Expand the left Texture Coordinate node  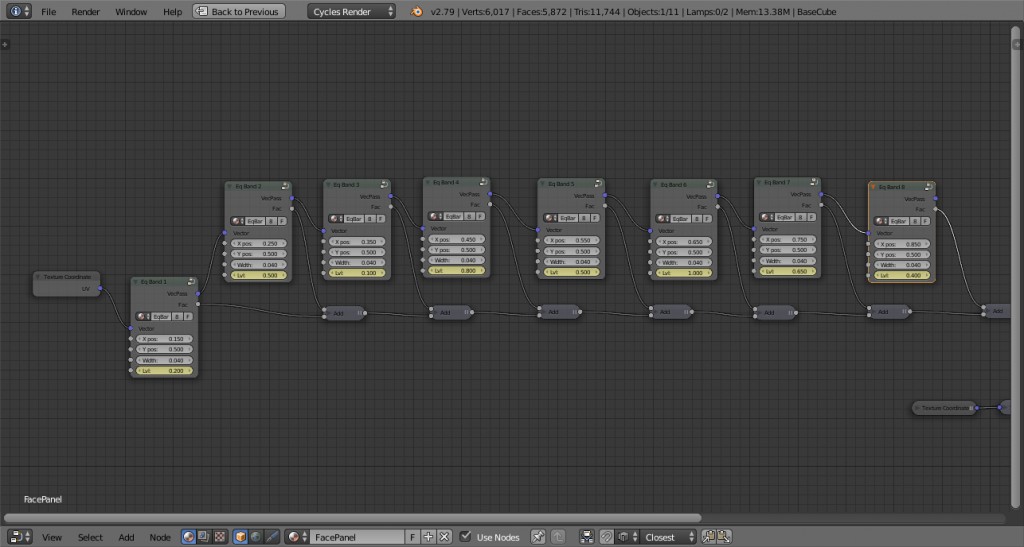[x=38, y=277]
